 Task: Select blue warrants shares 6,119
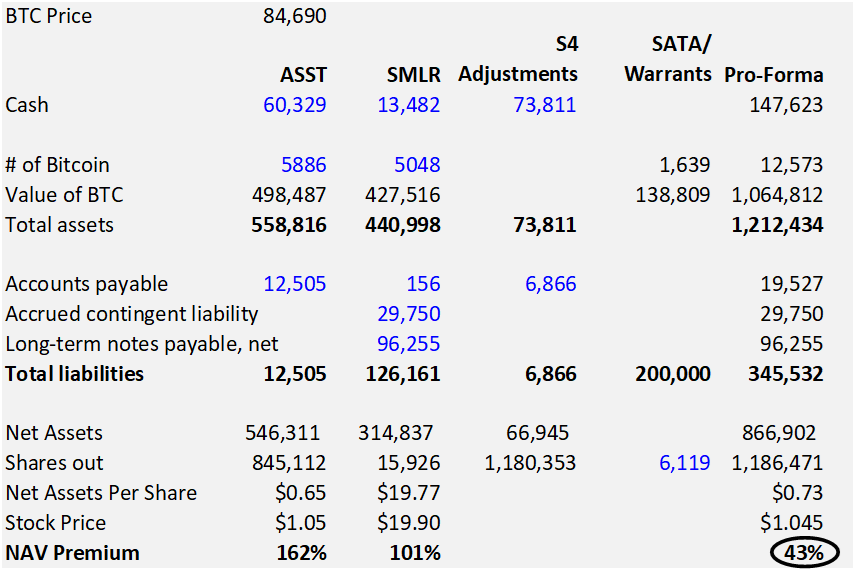coord(684,463)
